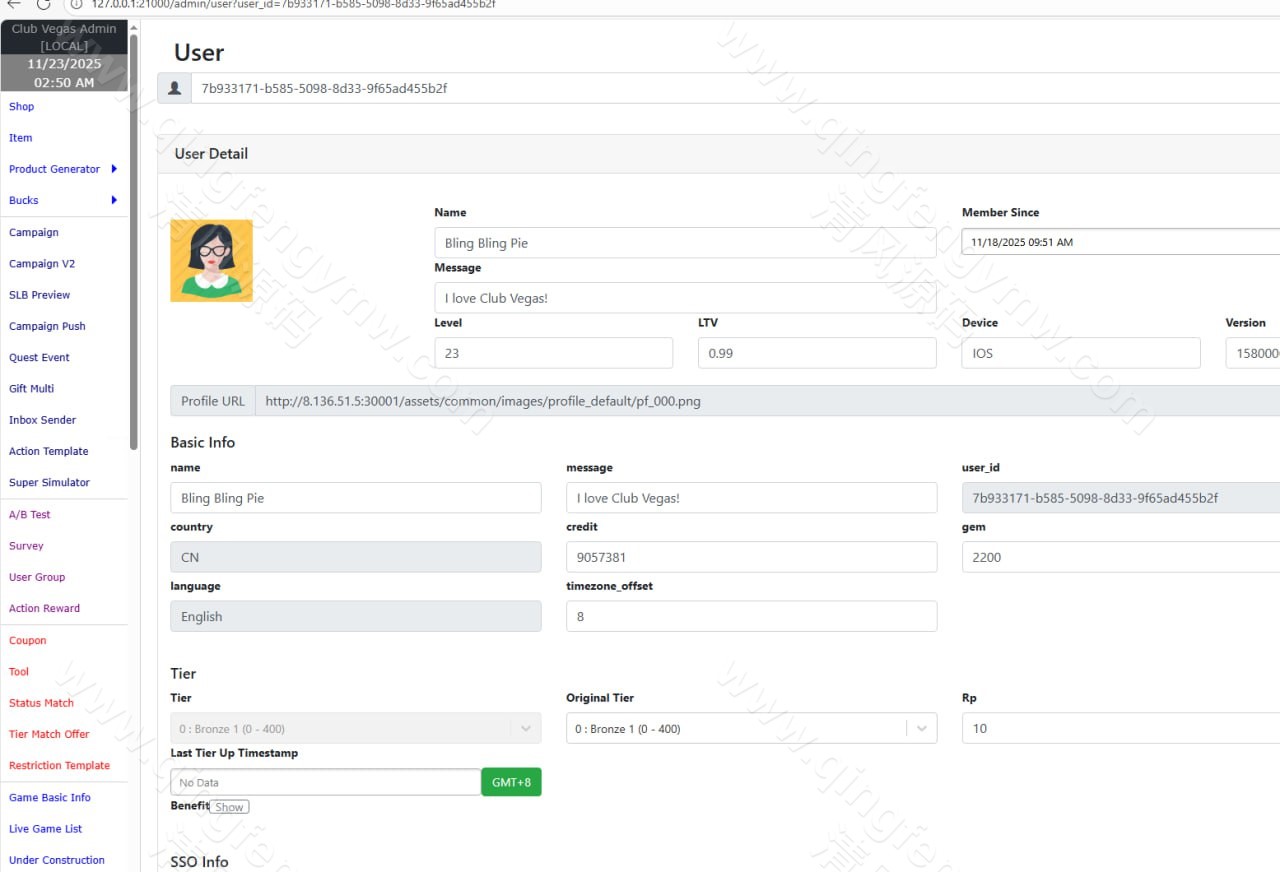The height and width of the screenshot is (872, 1280).
Task: Expand the Product Generator submenu arrow
Action: pos(114,169)
